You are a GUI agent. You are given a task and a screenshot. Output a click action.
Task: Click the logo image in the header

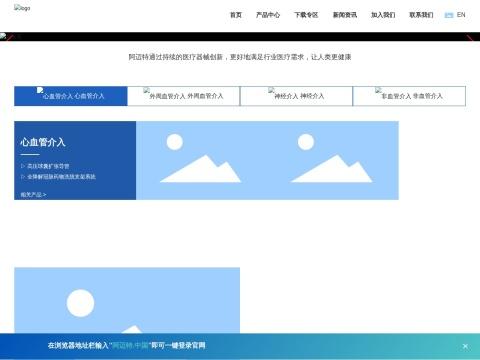(22, 8)
